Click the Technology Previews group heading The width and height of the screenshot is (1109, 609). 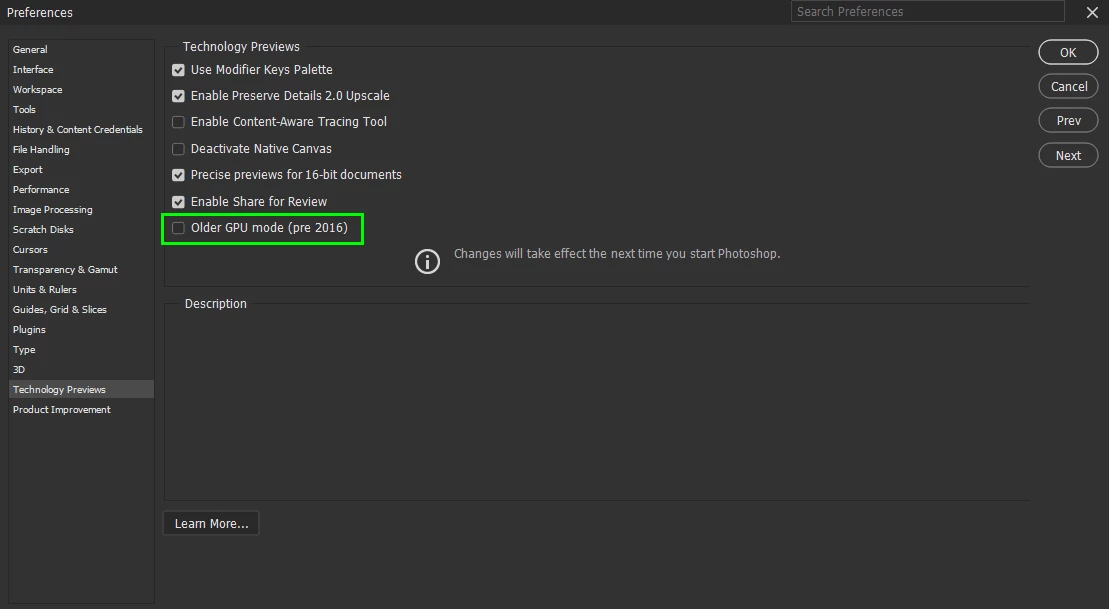point(241,47)
